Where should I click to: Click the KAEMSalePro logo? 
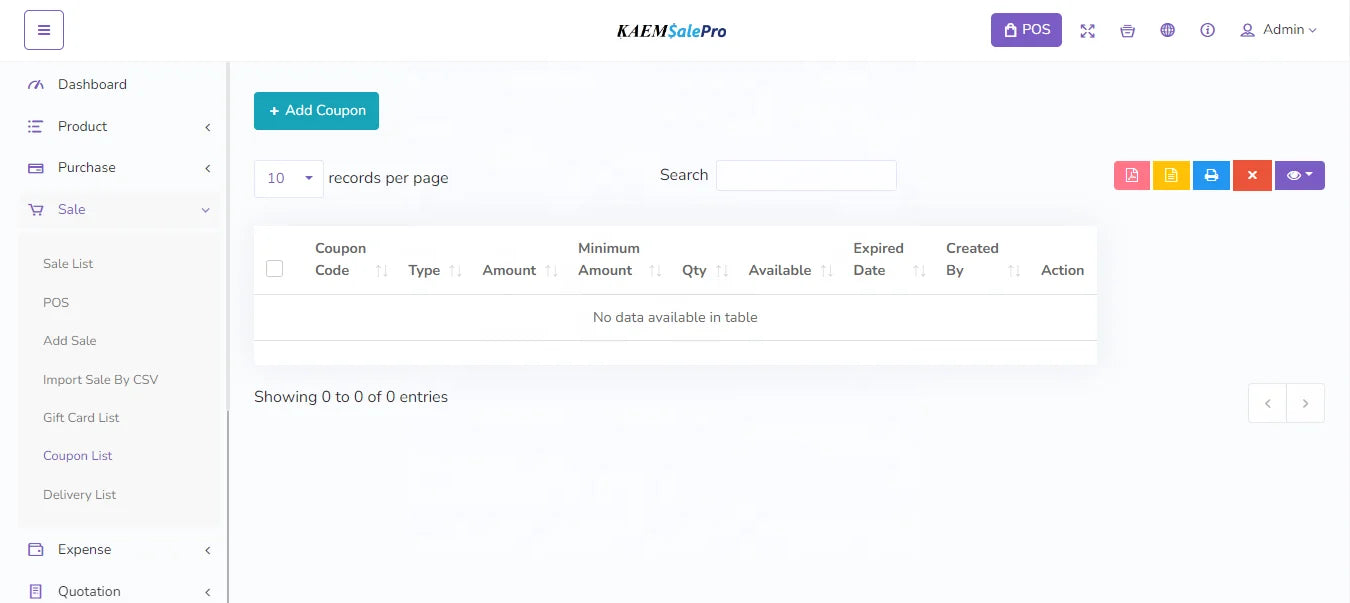click(672, 31)
